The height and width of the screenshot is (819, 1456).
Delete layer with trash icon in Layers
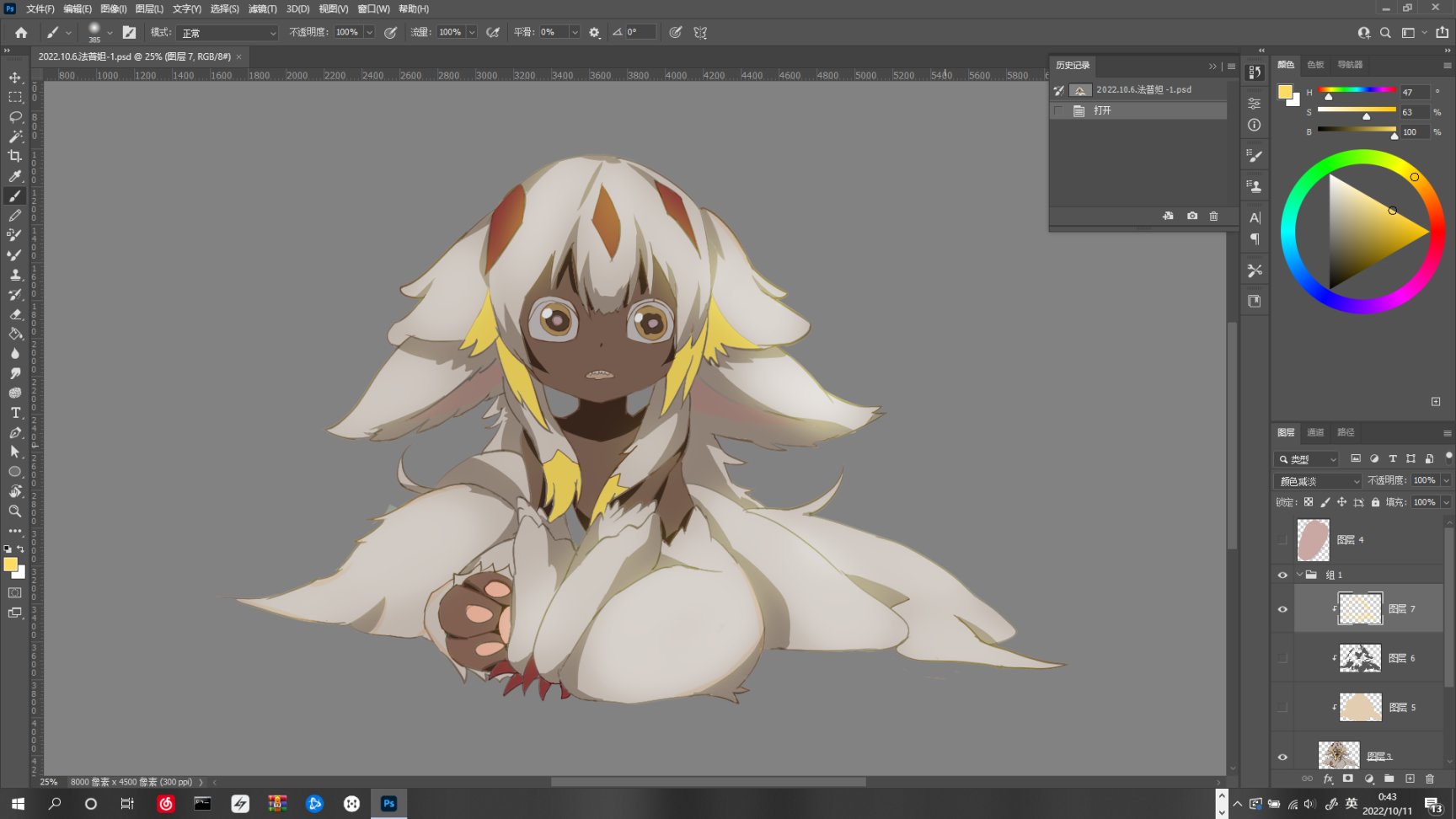click(1430, 779)
